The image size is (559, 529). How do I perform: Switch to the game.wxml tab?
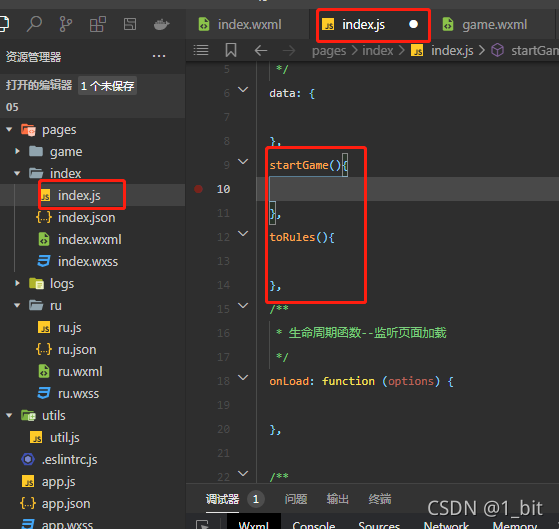(x=485, y=24)
